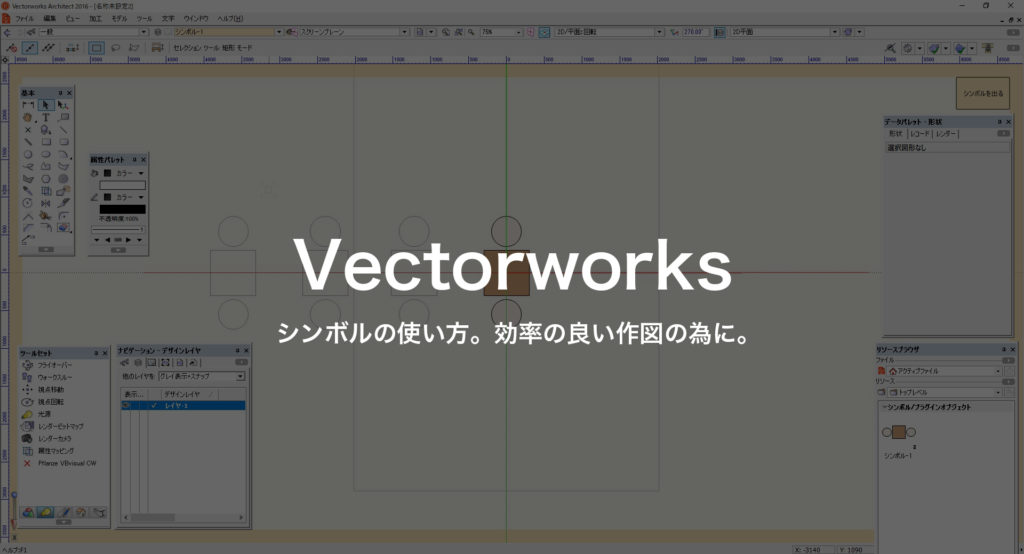
Task: Click the fill color white swatch
Action: (x=122, y=186)
